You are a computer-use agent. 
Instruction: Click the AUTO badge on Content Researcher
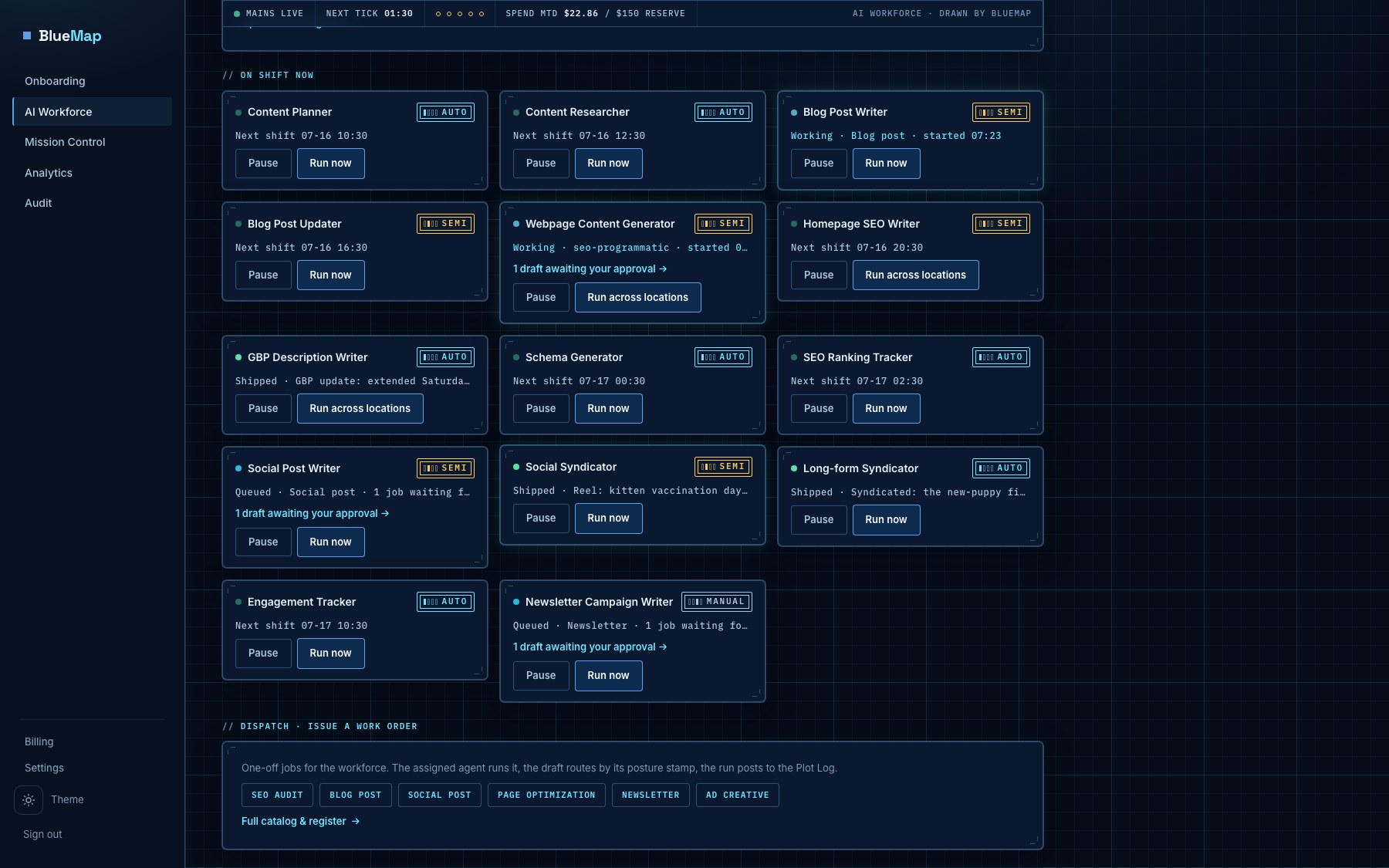point(724,113)
